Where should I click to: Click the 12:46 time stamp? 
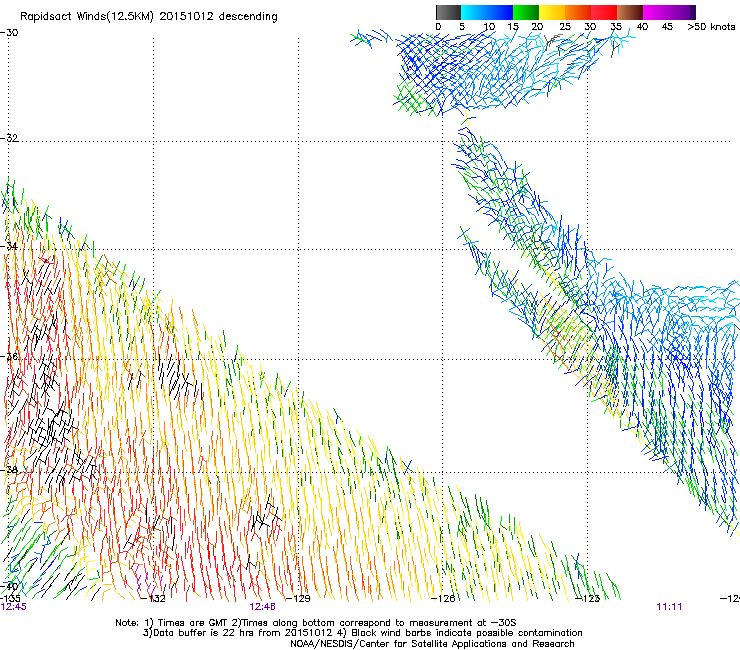[x=262, y=607]
